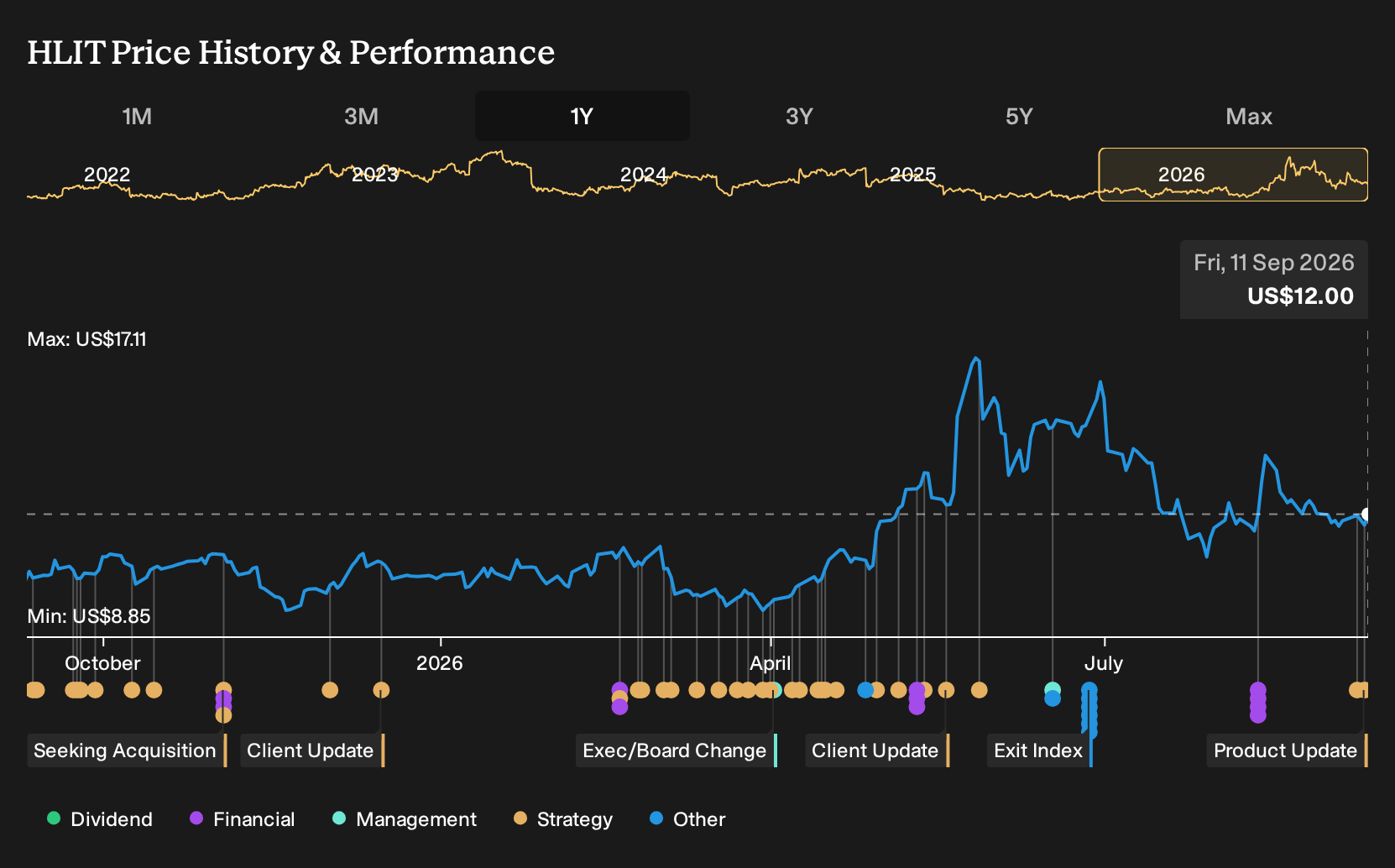1395x868 pixels.
Task: Click the blue Other event dot stack at July
Action: 1089,709
